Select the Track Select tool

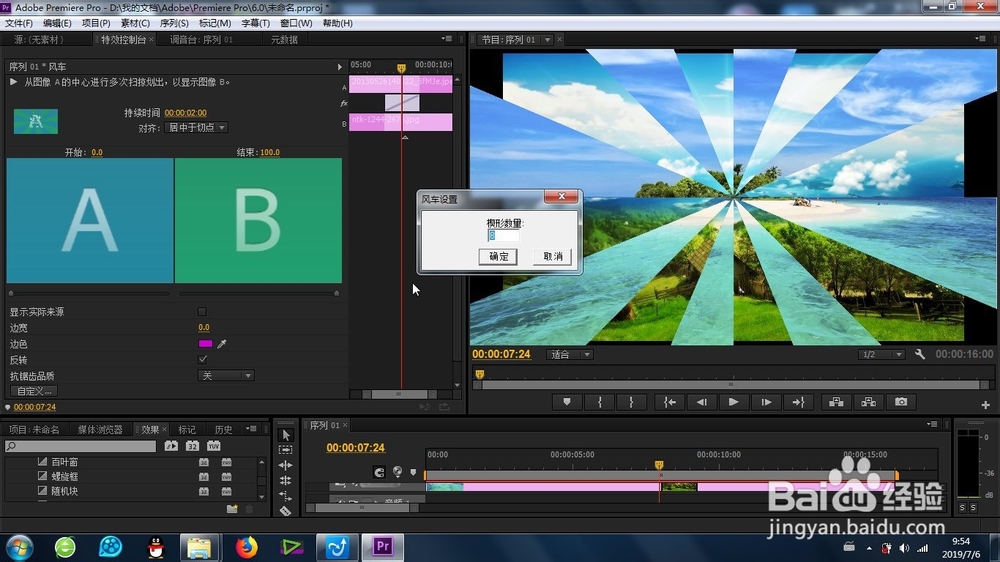286,450
